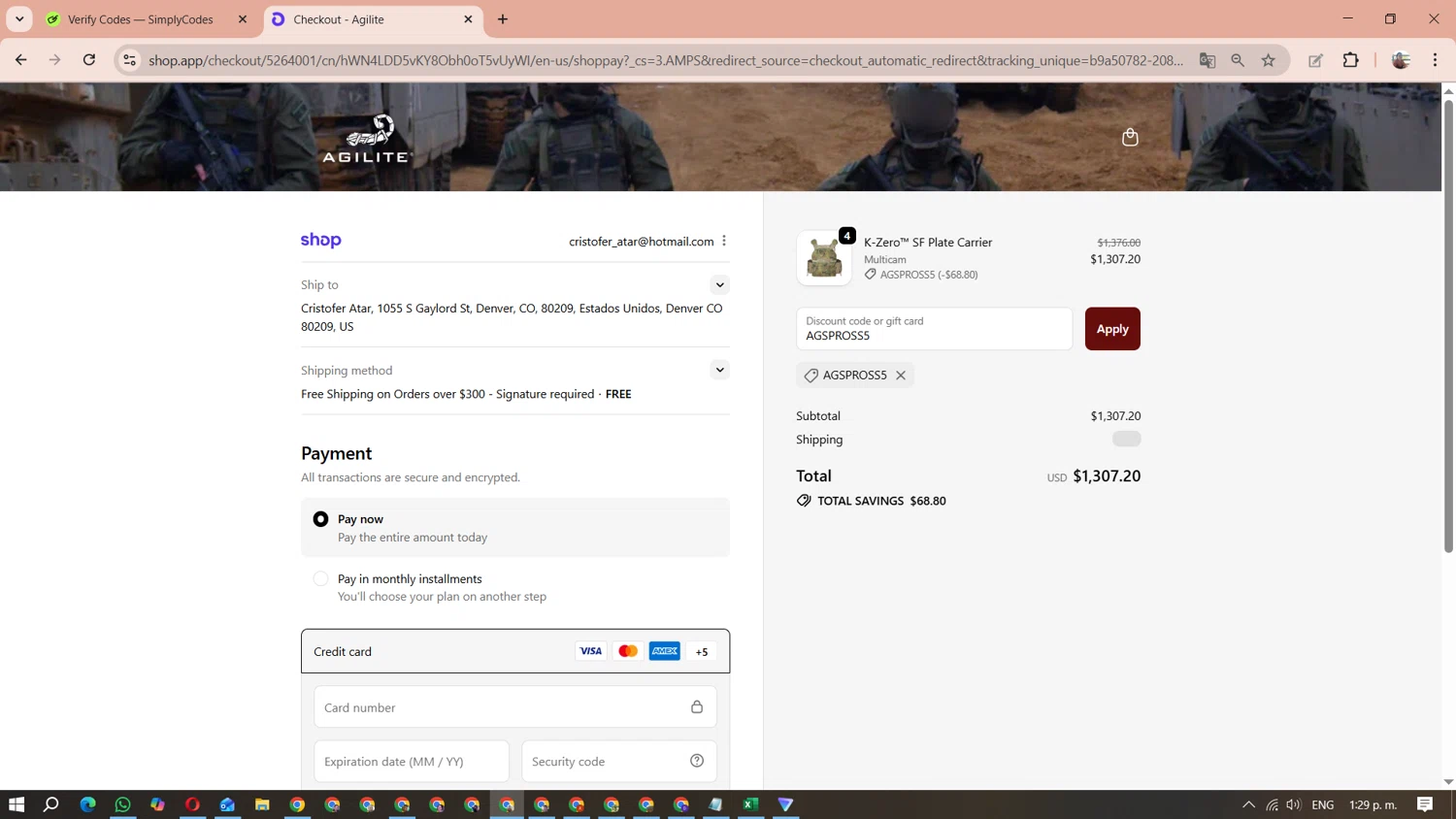Screen dimensions: 1456x819
Task: Click the volume speaker icon in the tray
Action: 1294,804
